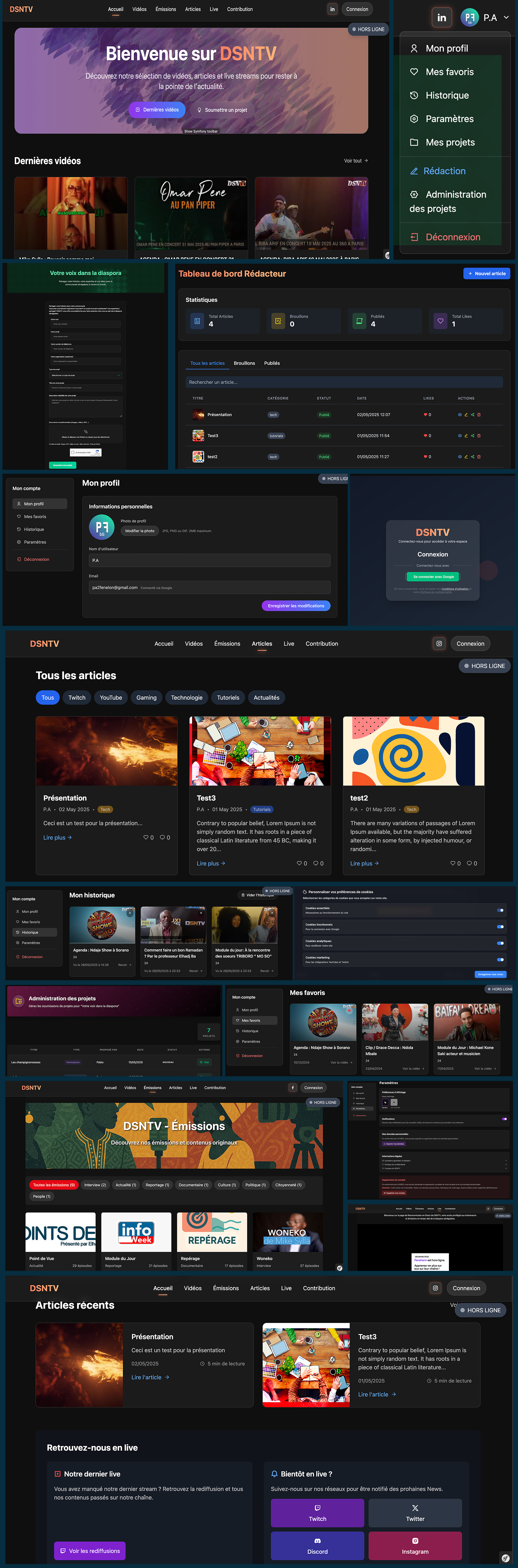Click the heart like icon on the Présentation card
Image resolution: width=518 pixels, height=1568 pixels.
click(145, 837)
